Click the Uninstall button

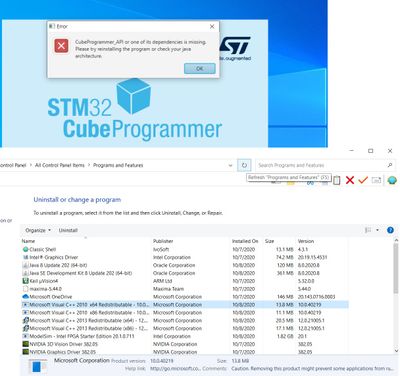tap(68, 230)
